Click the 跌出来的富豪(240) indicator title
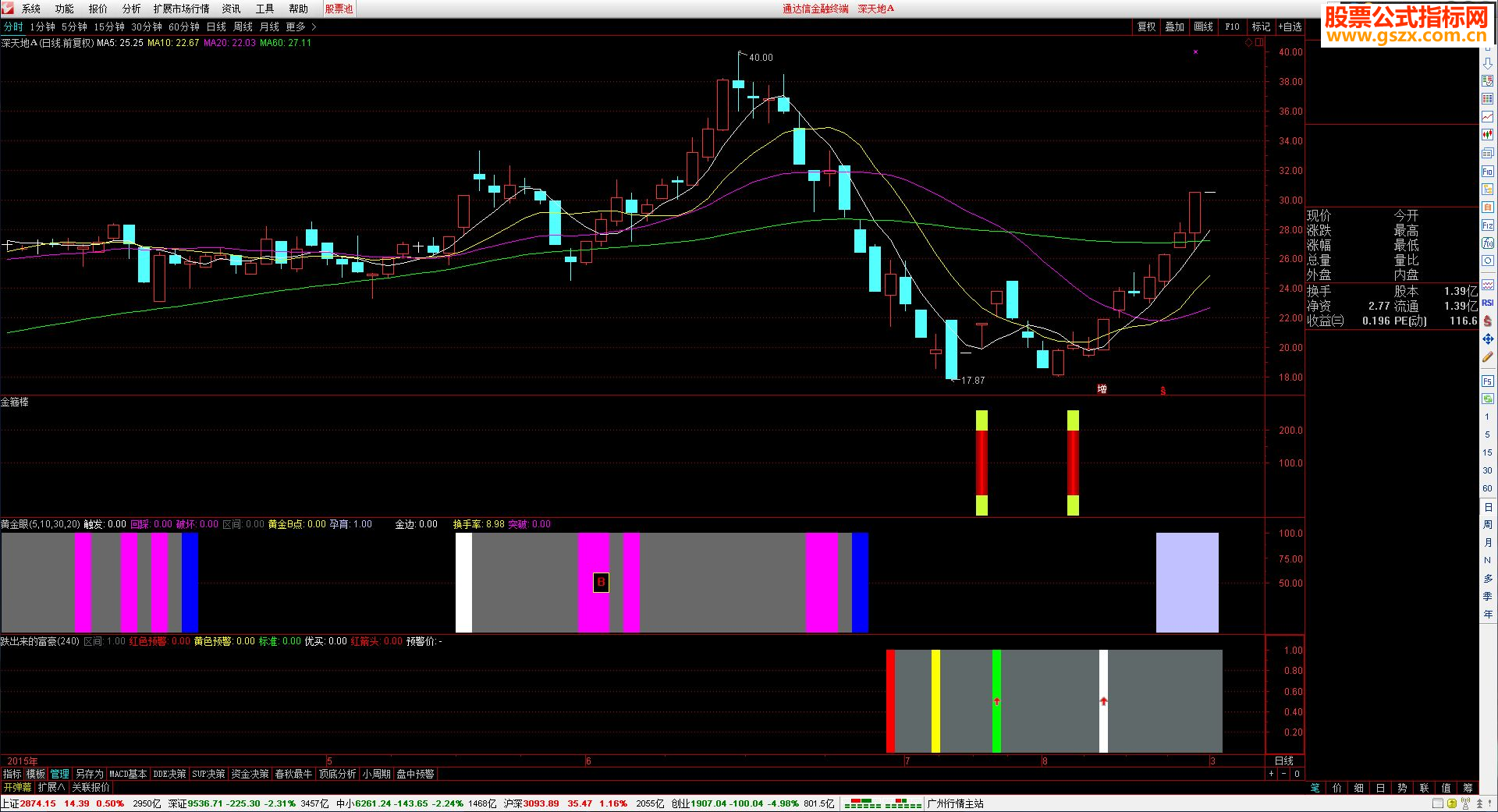Screen dimensions: 1498x812 click(40, 641)
